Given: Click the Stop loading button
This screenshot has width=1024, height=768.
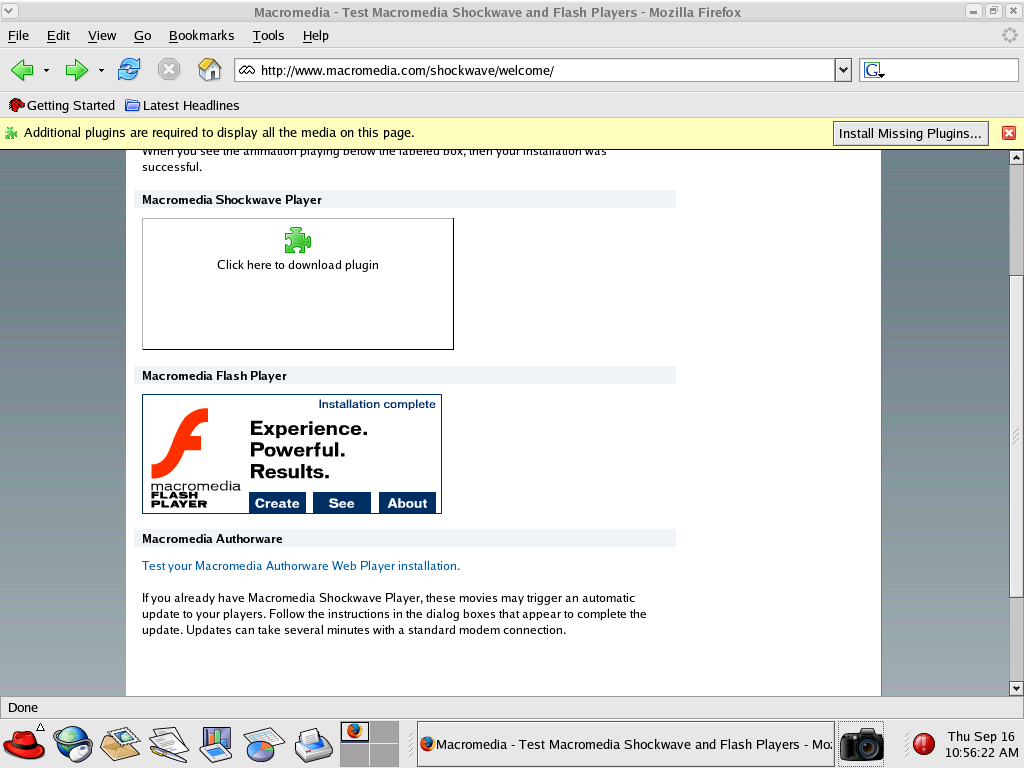Looking at the screenshot, I should pos(168,69).
